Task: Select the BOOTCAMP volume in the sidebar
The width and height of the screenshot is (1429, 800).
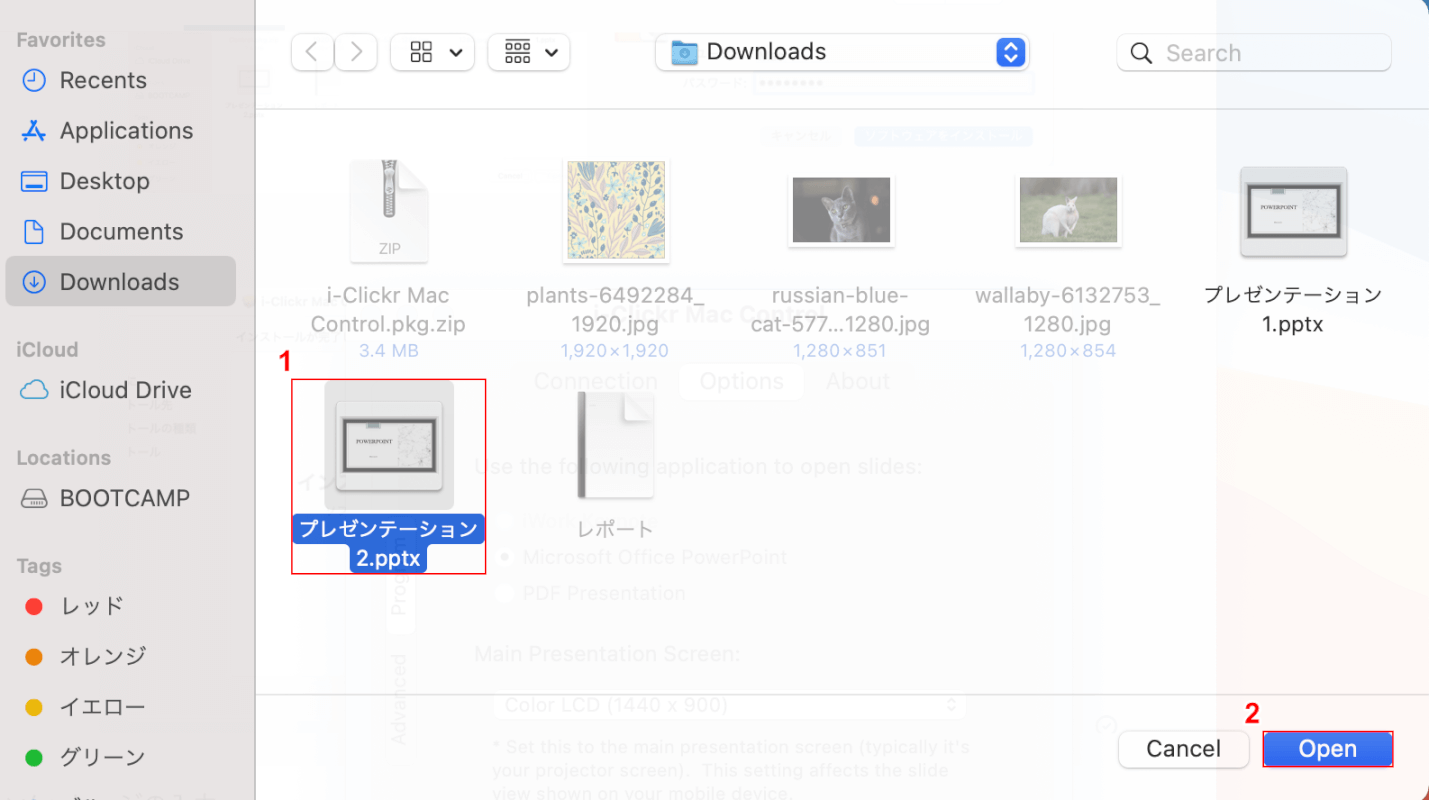Action: [x=120, y=498]
